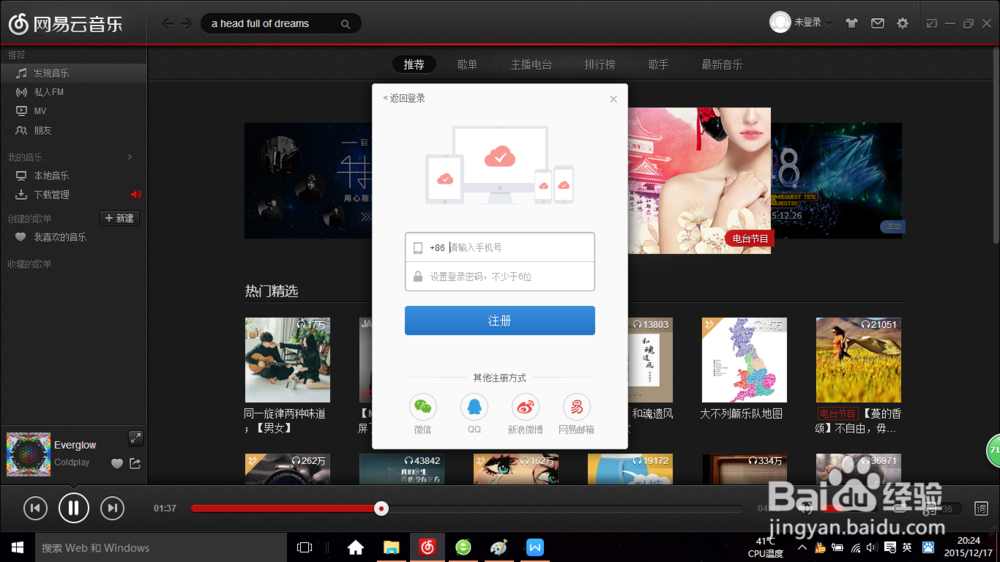Select the 排行榜 tab
The width and height of the screenshot is (1000, 562).
click(599, 64)
